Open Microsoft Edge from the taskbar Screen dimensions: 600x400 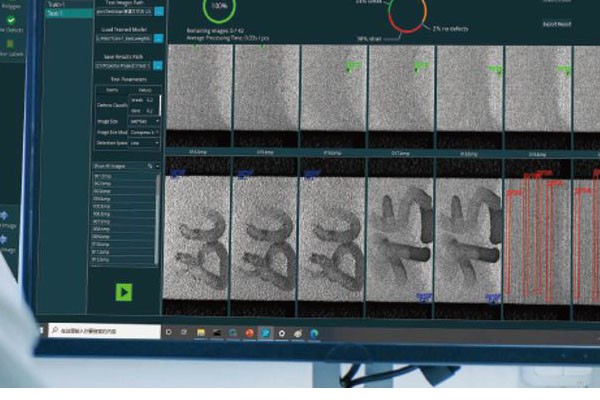coord(314,333)
